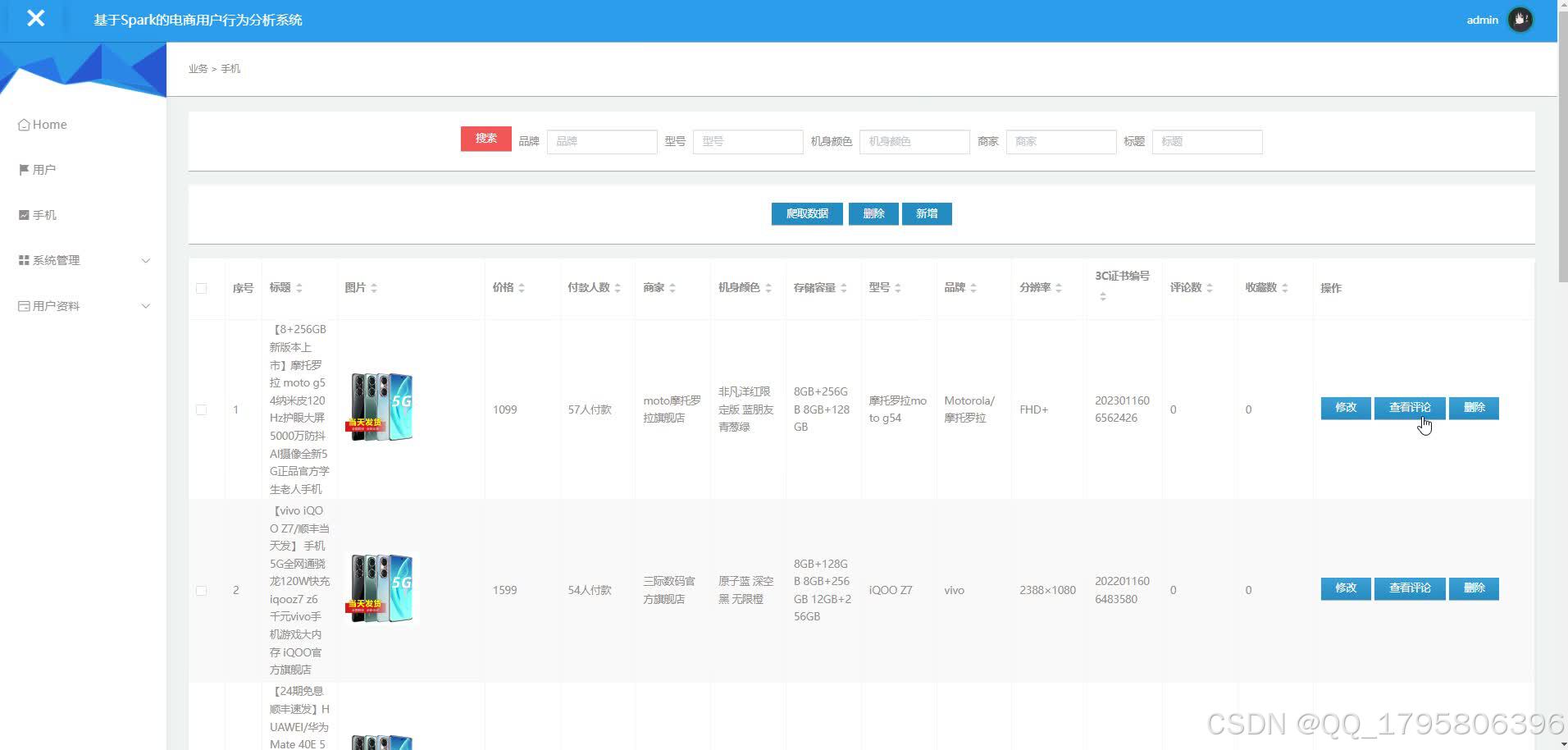Image resolution: width=1568 pixels, height=750 pixels.
Task: Sort by 评论数 column arrows
Action: pos(1210,288)
